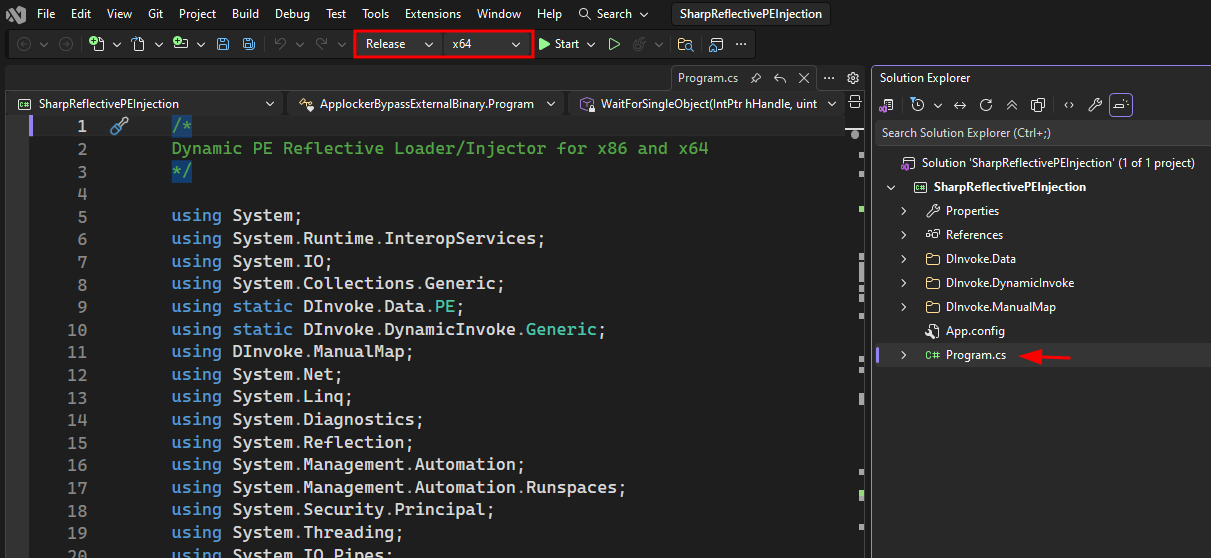1211x558 pixels.
Task: Click the Live Share/feedback toolbar icon
Action: point(716,44)
